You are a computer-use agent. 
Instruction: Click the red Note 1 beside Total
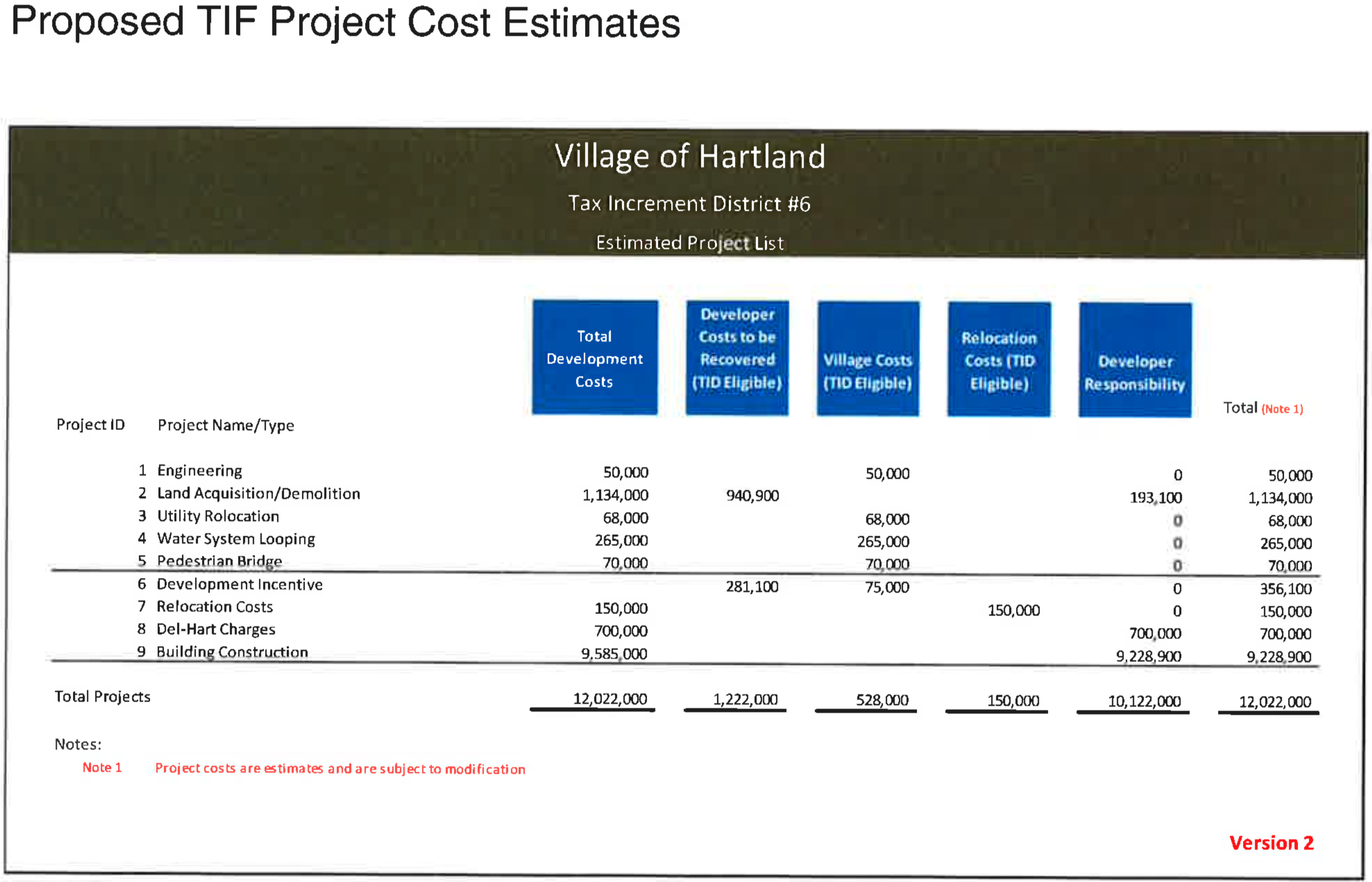[x=1282, y=409]
